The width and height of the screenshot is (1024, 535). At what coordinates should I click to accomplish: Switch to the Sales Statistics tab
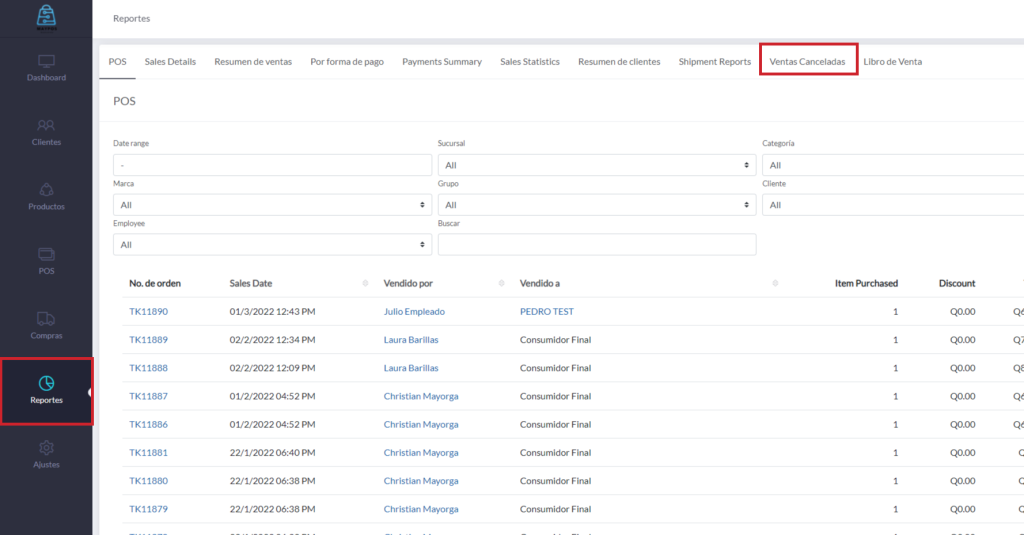530,61
